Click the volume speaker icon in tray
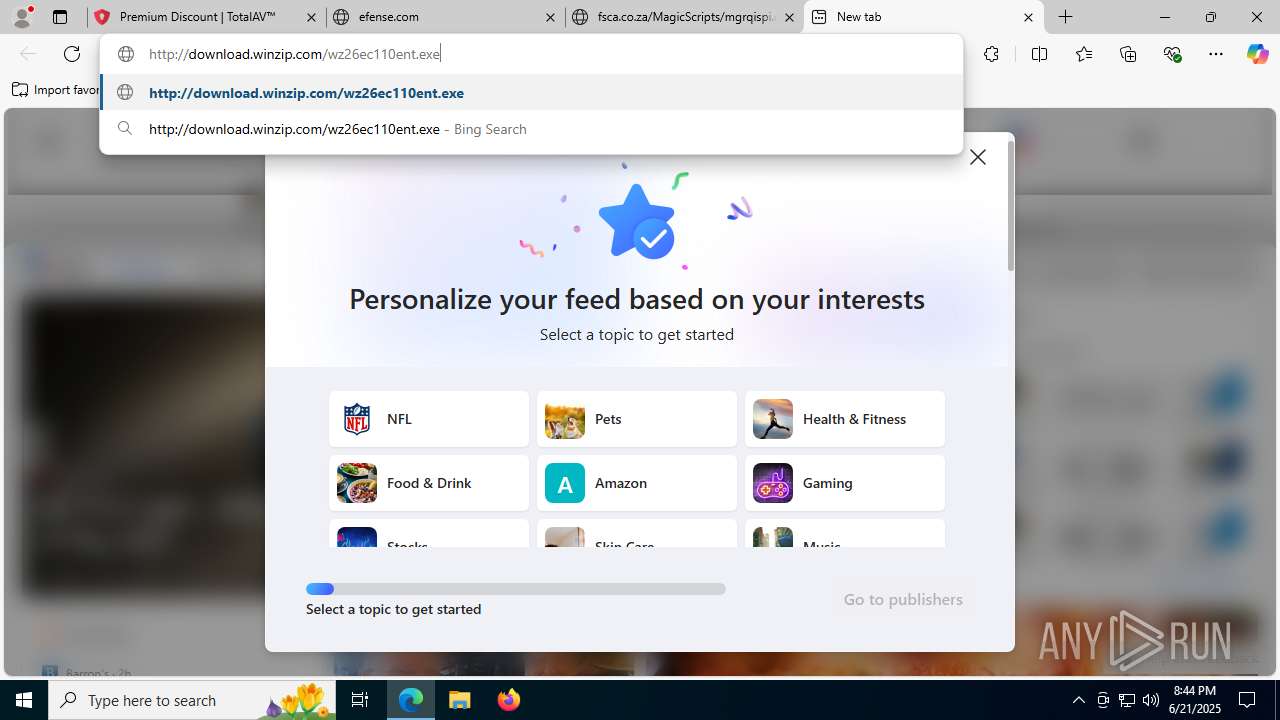This screenshot has height=720, width=1280. click(1151, 700)
